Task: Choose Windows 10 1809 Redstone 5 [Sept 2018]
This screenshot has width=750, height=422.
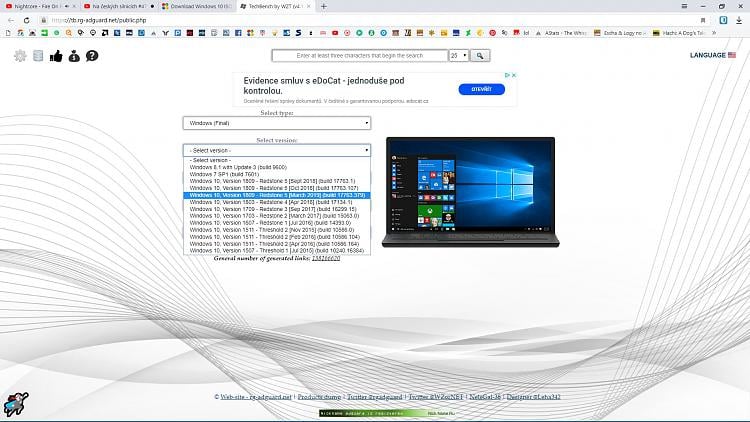Action: point(276,181)
